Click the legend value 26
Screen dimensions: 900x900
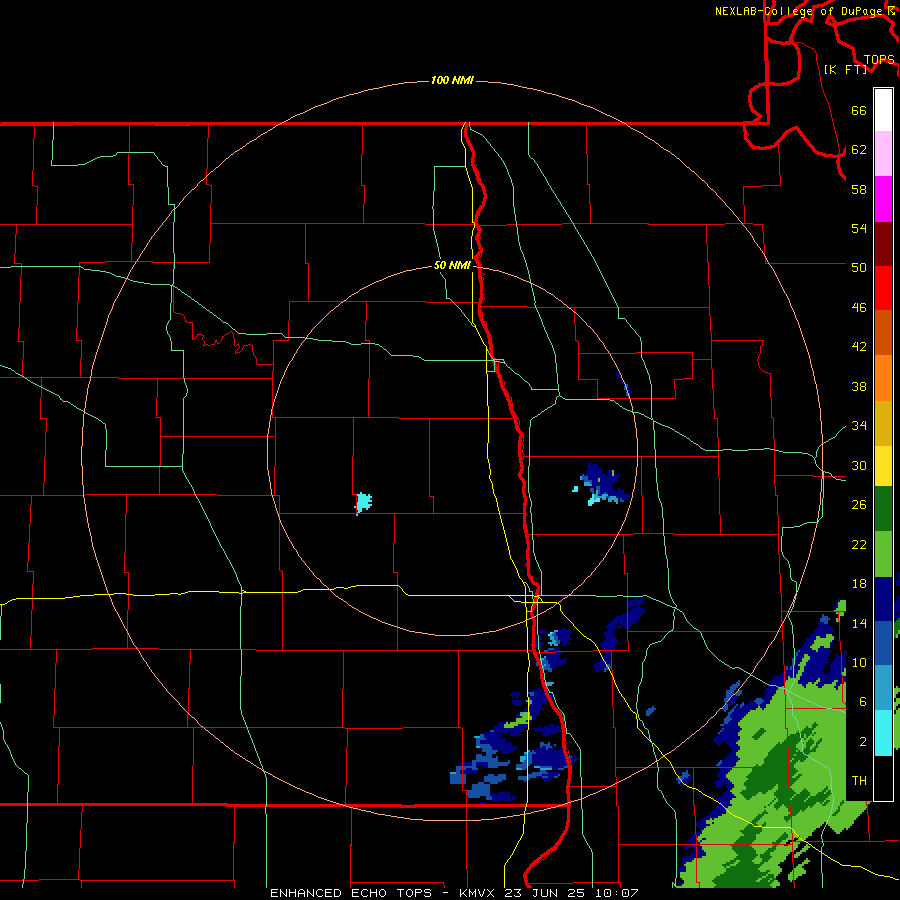tap(859, 505)
